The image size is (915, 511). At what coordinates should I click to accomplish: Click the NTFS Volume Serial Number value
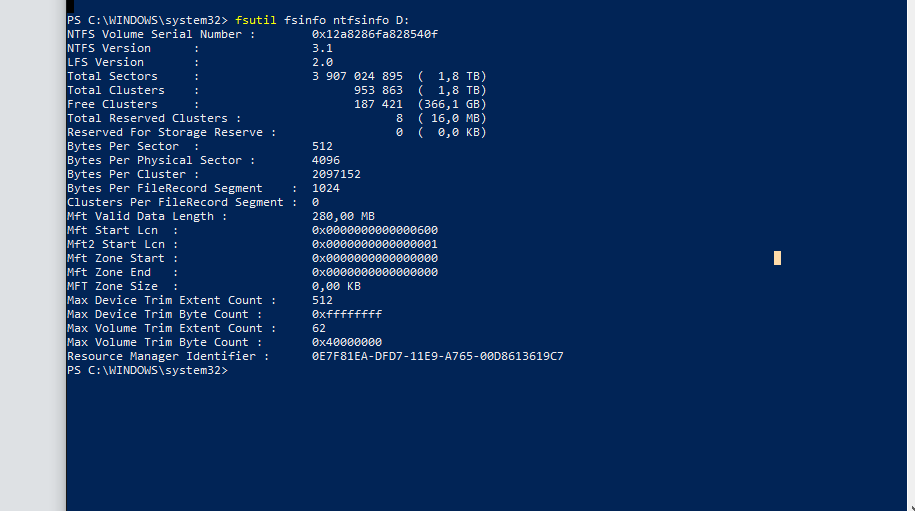coord(375,34)
